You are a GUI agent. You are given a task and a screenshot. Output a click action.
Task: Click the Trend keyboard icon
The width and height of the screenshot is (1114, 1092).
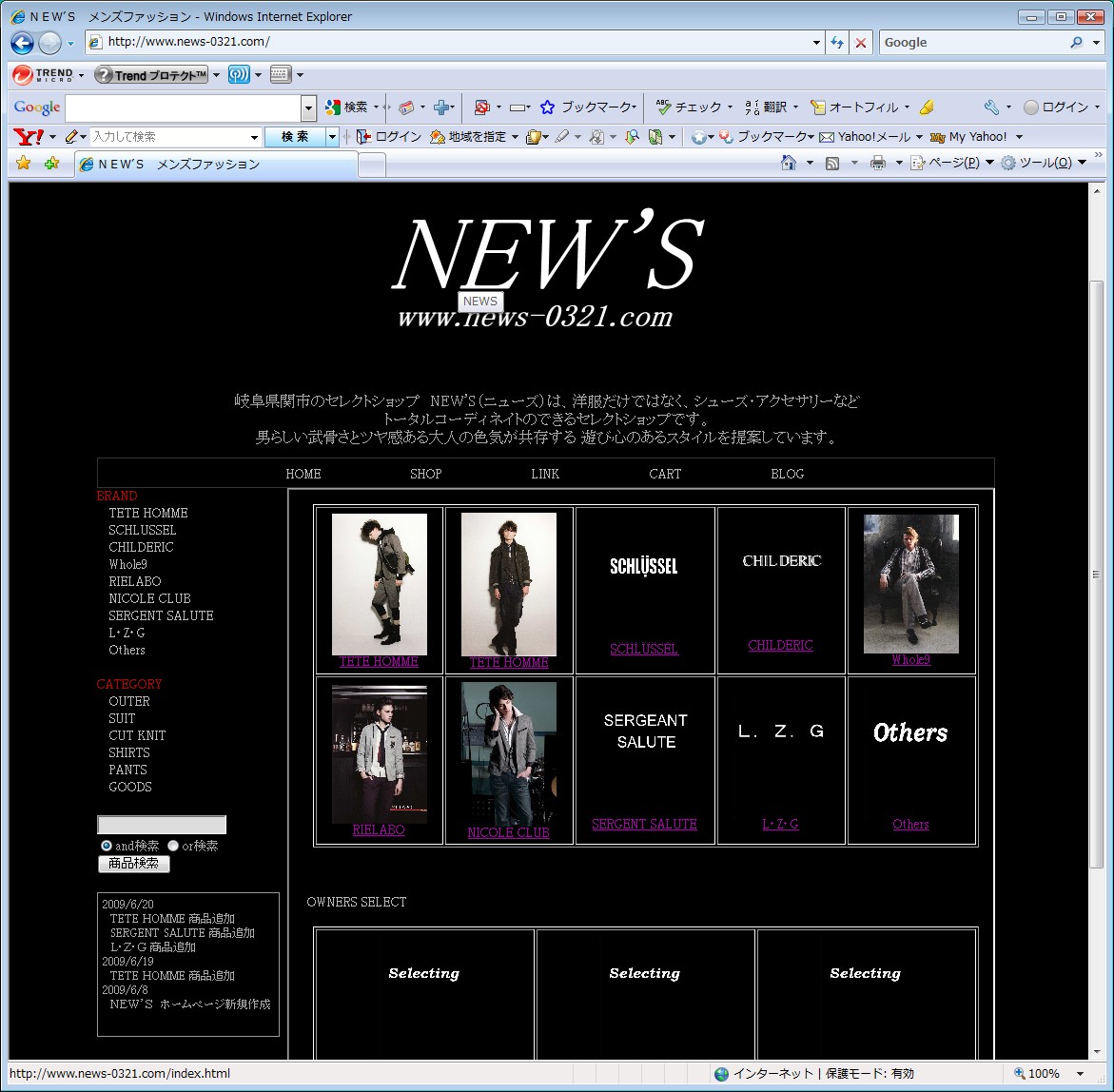[x=281, y=74]
